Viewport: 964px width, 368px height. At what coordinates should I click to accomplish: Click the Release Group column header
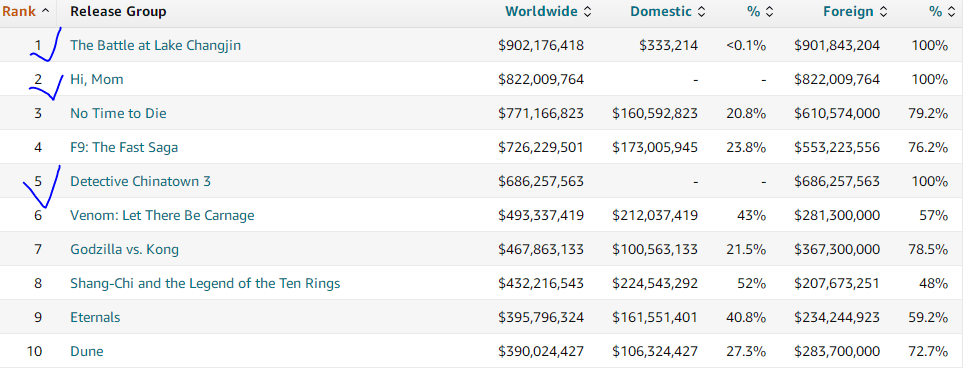[x=118, y=12]
